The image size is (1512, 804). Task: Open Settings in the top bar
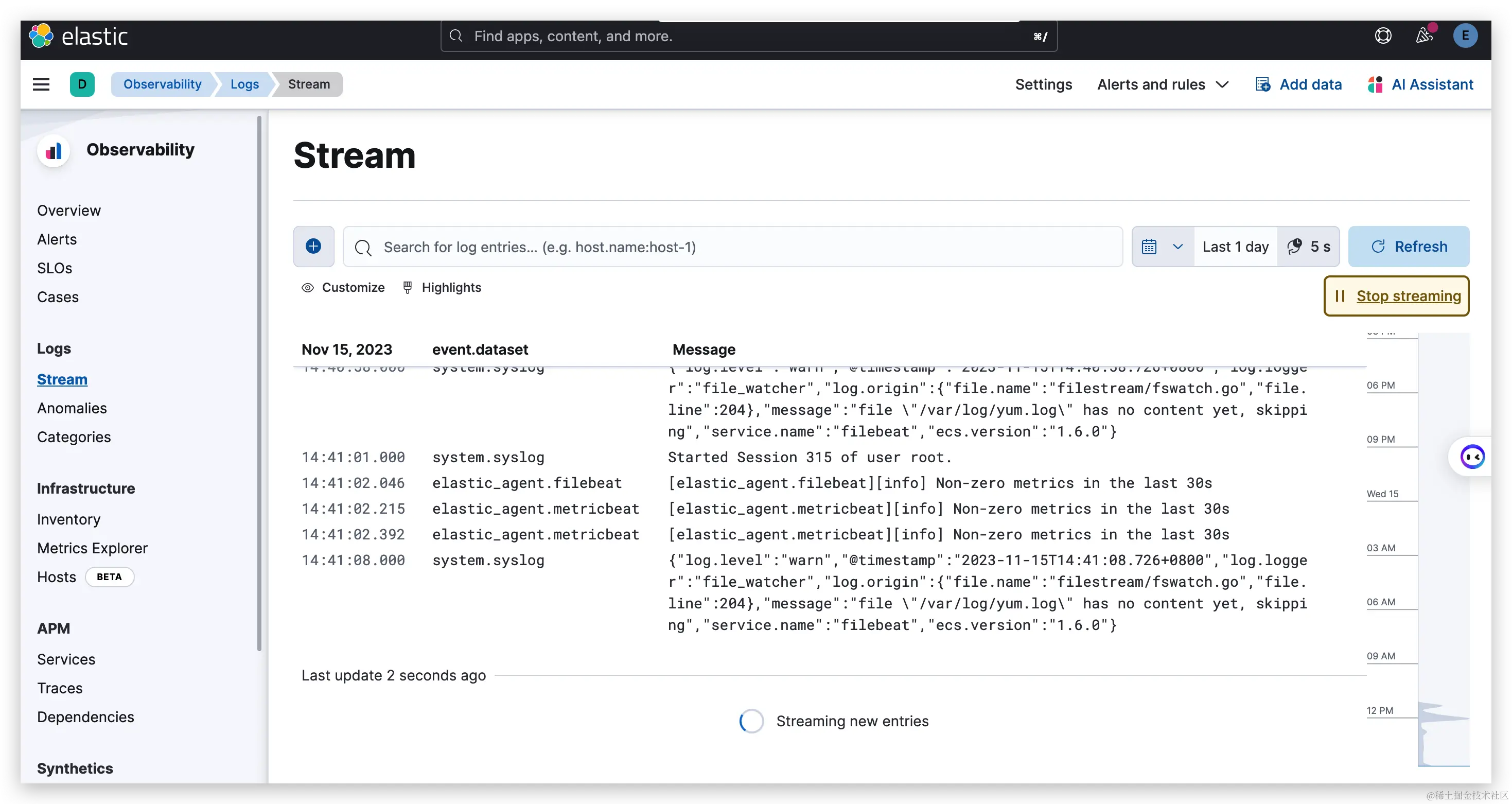(x=1044, y=84)
